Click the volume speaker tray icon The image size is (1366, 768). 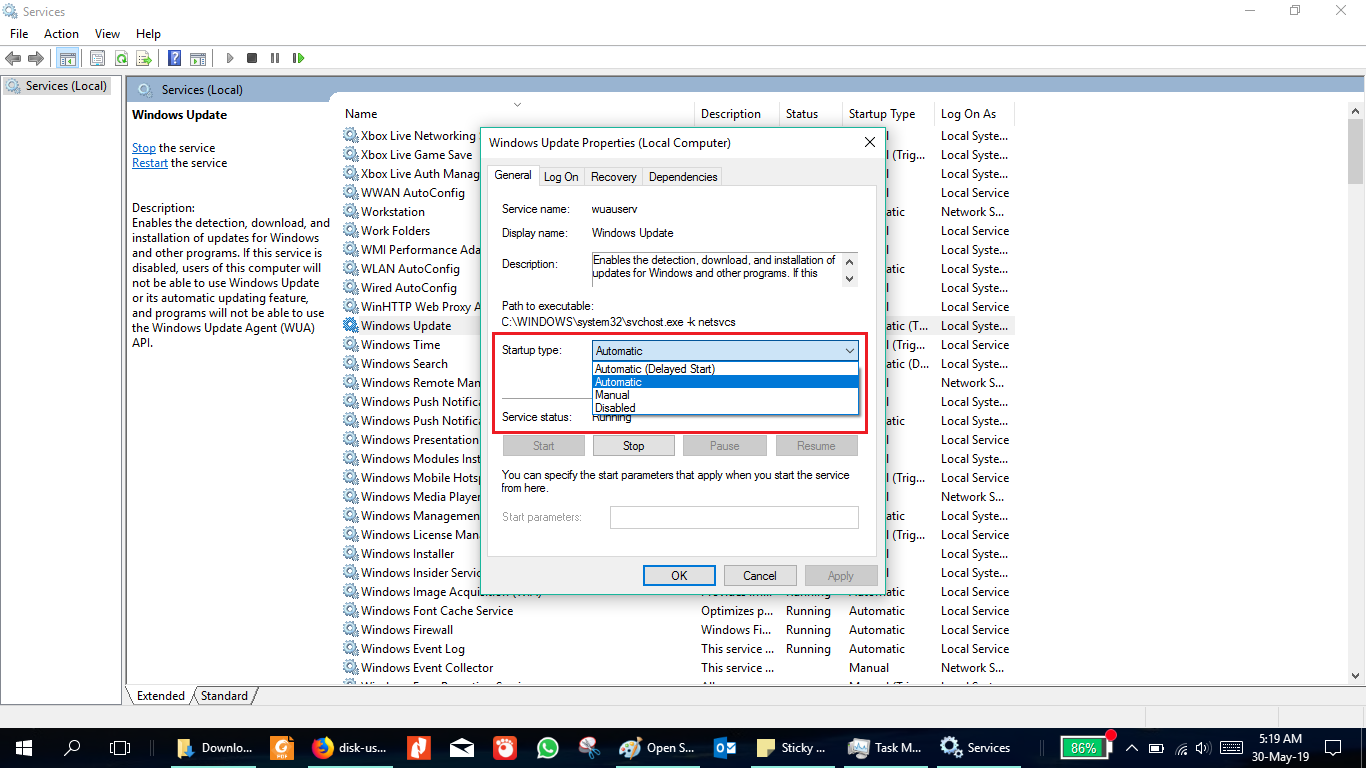1204,748
